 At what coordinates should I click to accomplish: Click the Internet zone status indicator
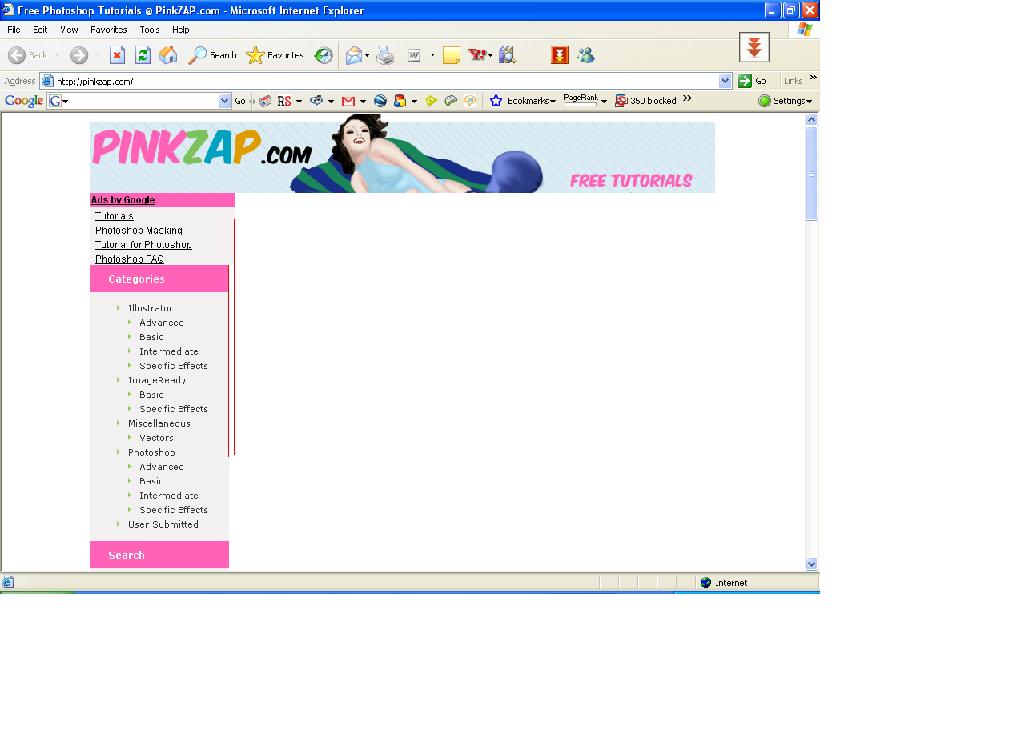coord(725,583)
